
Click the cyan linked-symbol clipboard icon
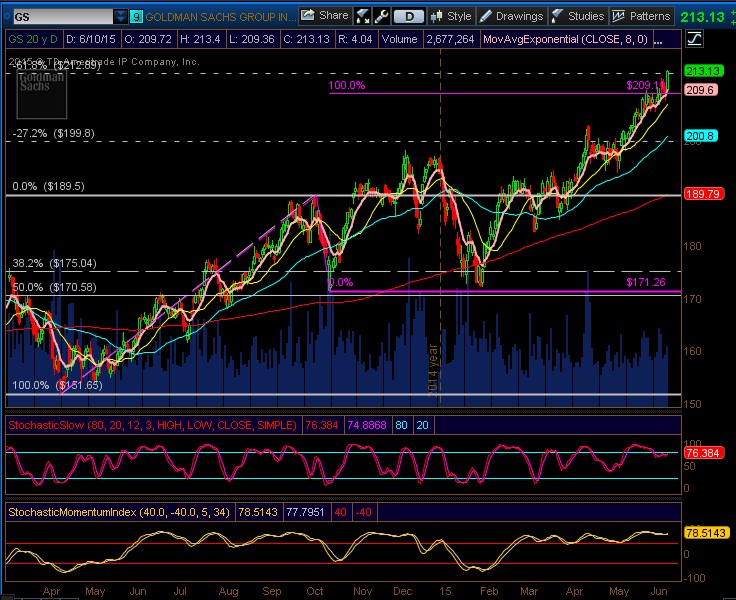tap(136, 17)
